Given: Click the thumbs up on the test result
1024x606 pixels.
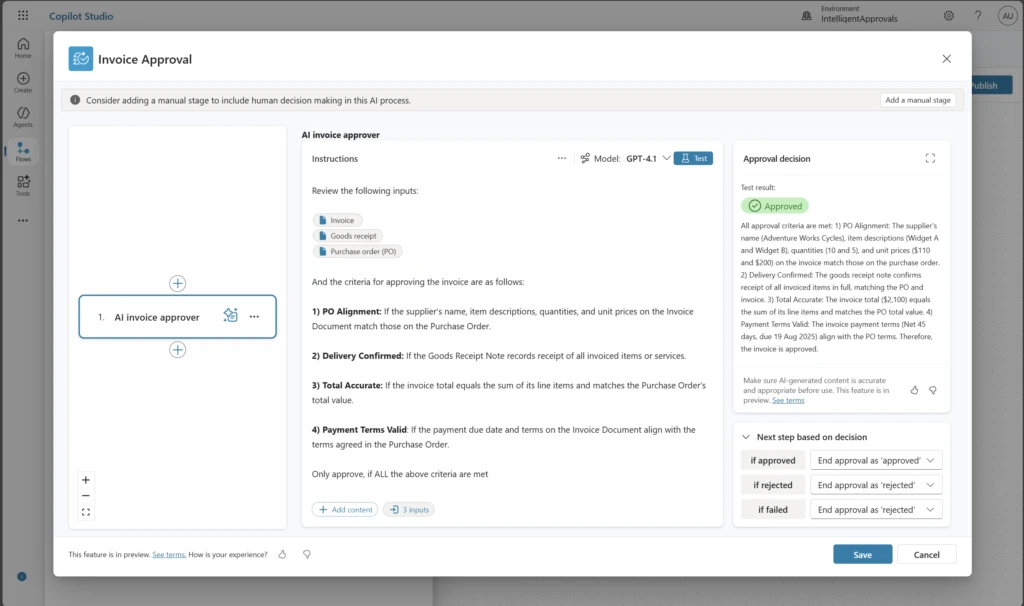Looking at the screenshot, I should click(913, 391).
